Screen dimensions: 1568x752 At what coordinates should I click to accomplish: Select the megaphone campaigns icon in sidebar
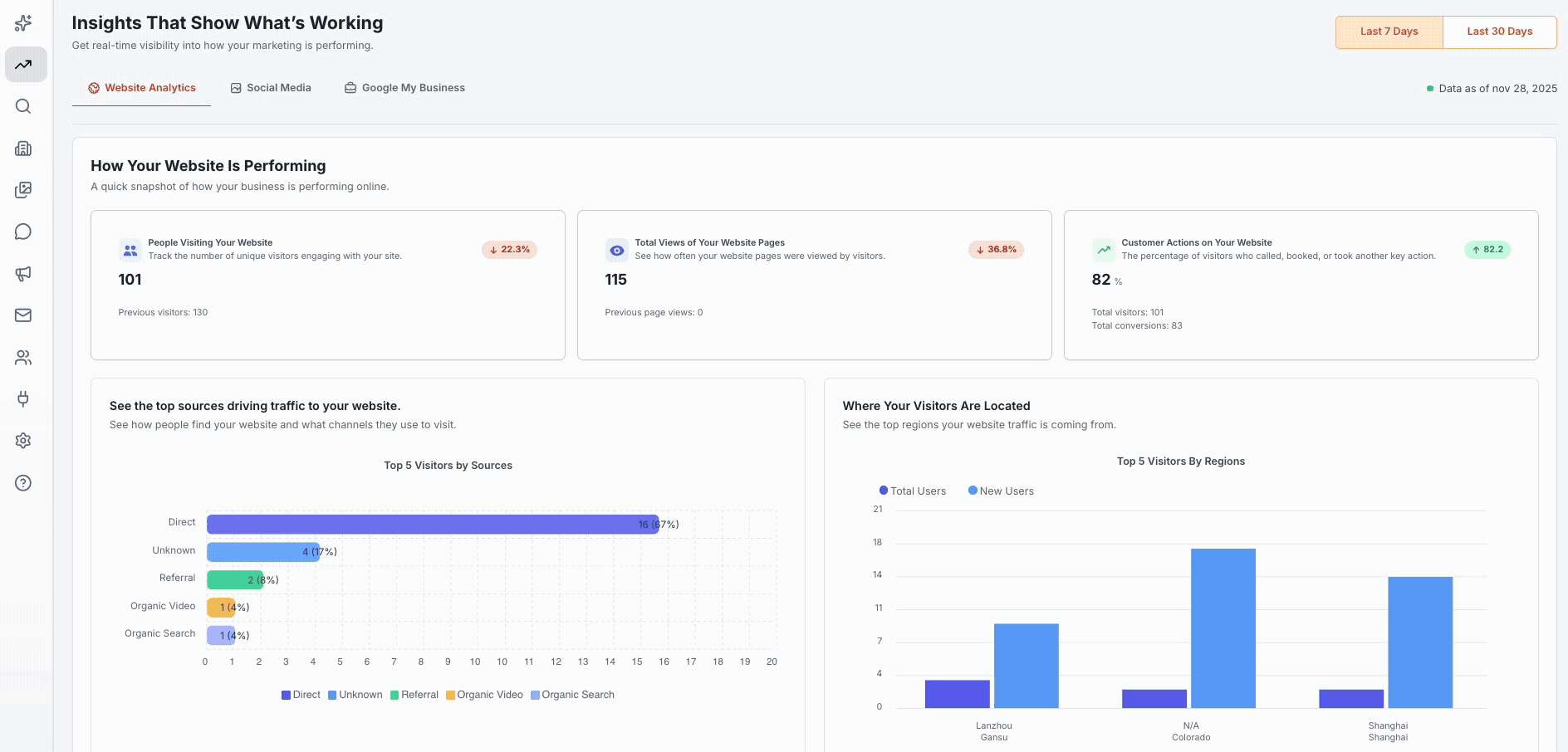23,273
